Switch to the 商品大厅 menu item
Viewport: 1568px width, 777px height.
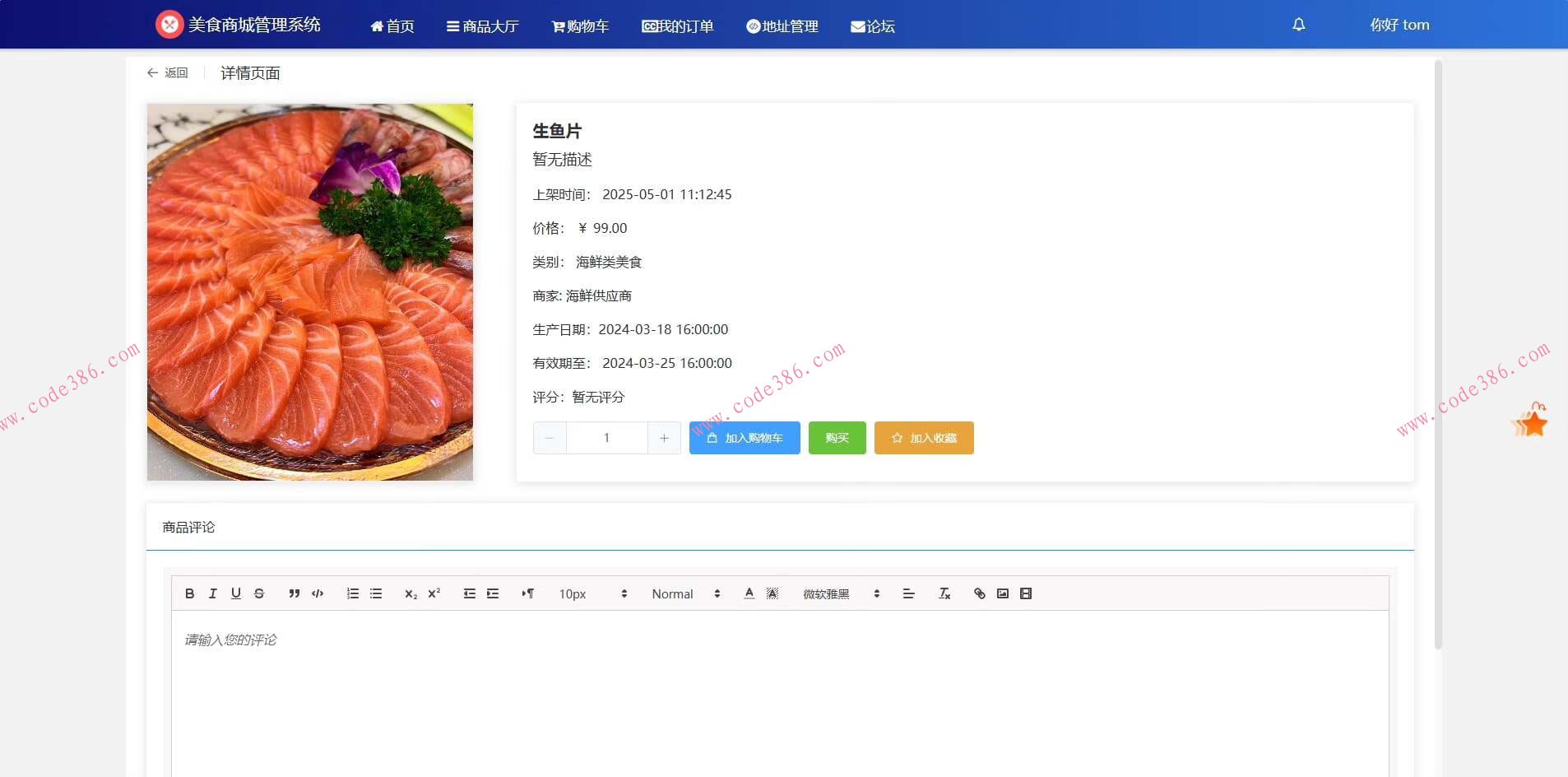coord(482,26)
